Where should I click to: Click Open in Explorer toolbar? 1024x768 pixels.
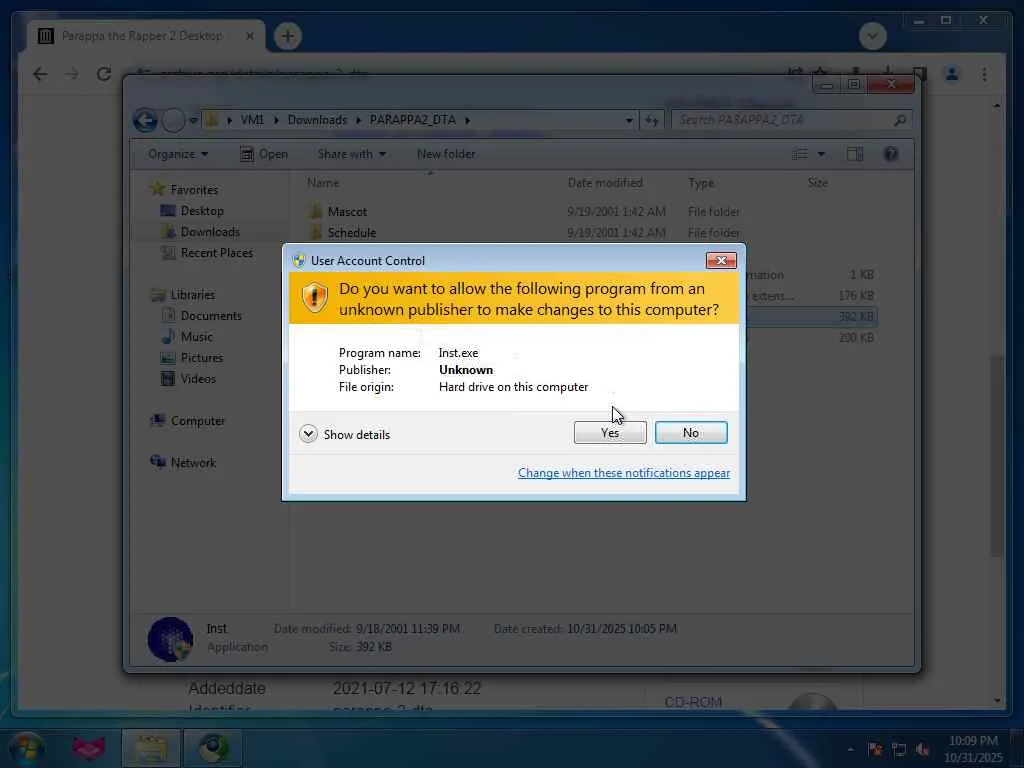264,154
